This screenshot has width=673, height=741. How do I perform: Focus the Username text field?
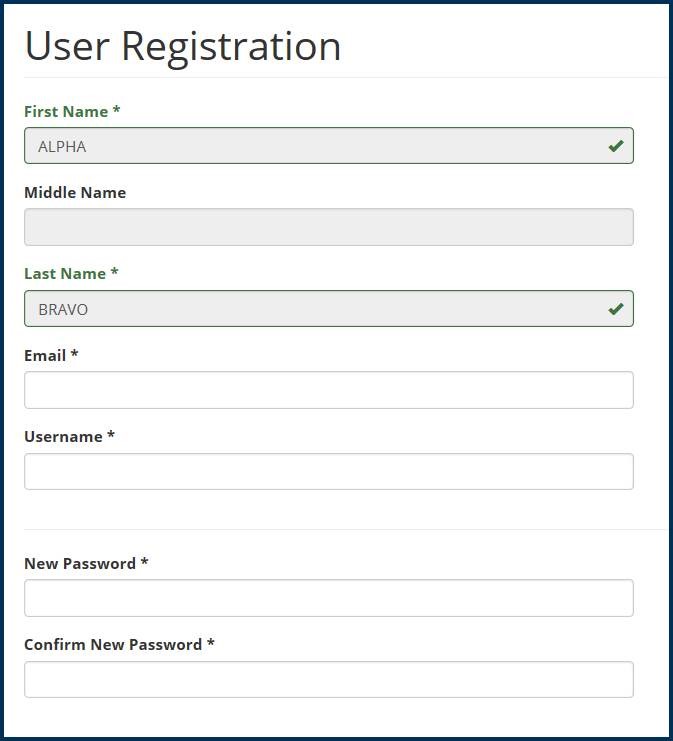point(328,472)
